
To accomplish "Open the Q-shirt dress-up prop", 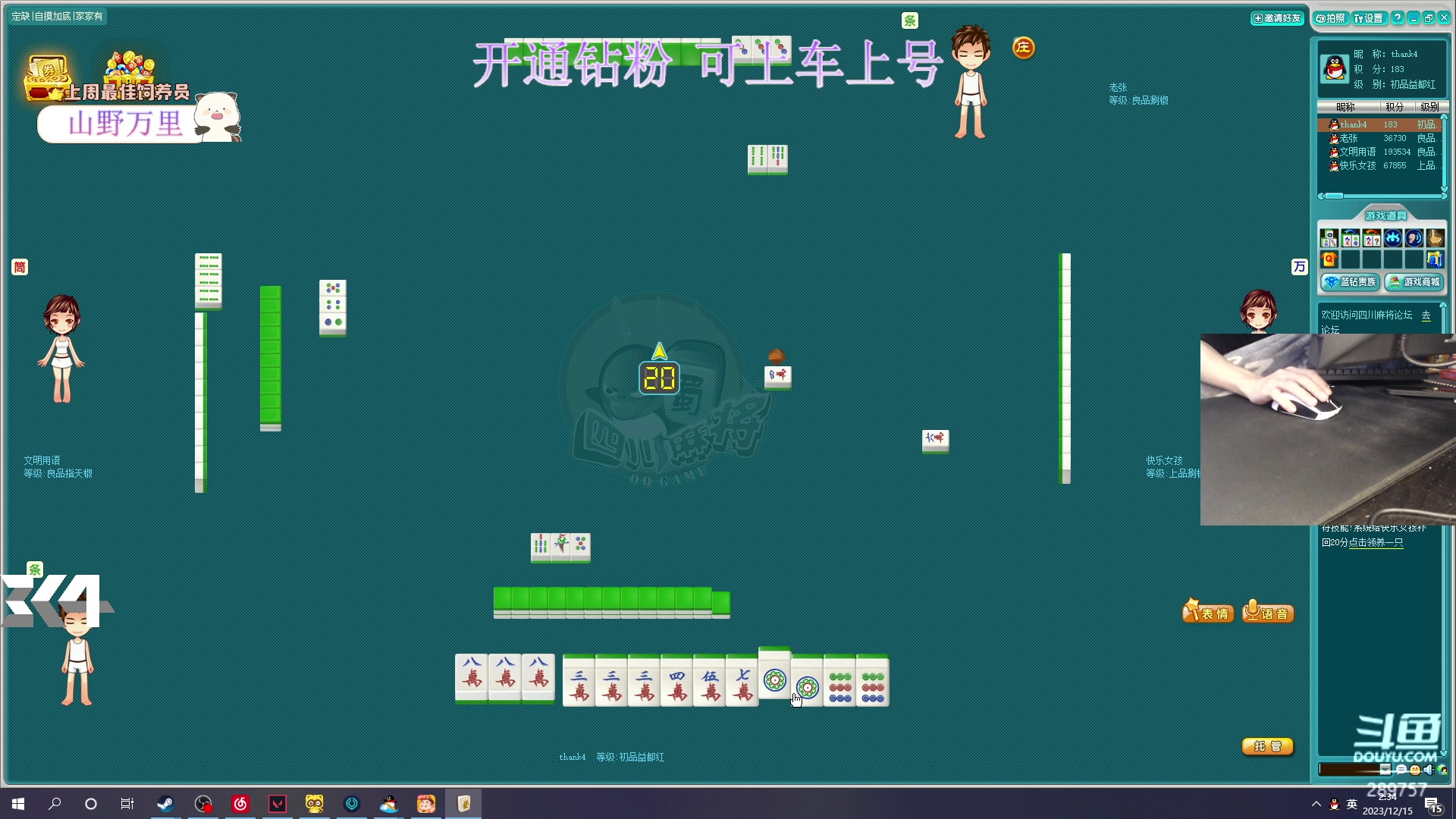I will click(1329, 259).
